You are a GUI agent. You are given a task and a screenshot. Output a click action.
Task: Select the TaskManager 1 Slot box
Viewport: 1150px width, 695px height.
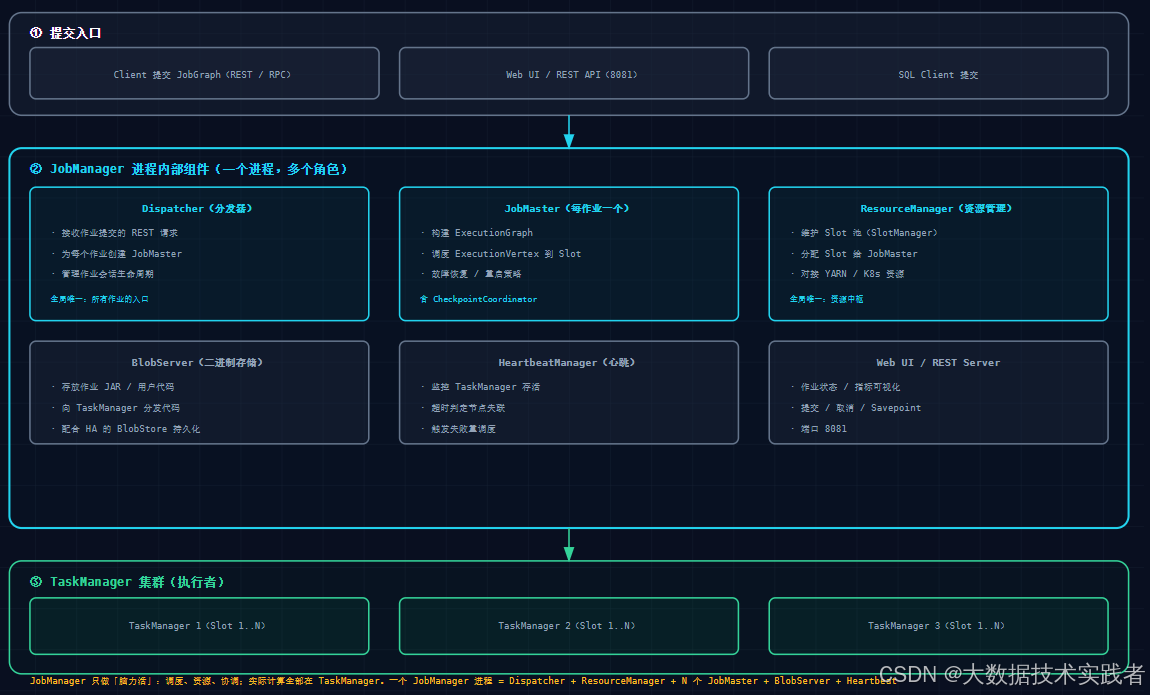[199, 626]
